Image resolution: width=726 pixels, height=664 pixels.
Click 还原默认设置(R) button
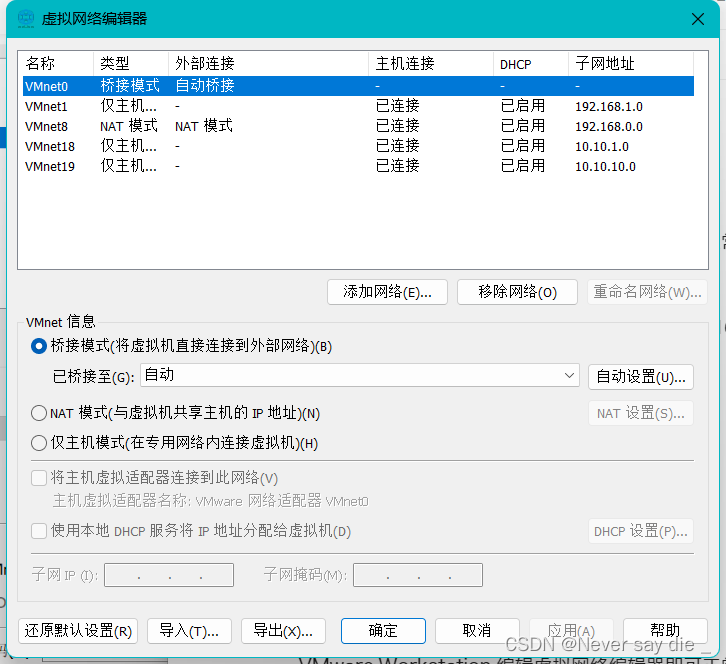point(78,631)
